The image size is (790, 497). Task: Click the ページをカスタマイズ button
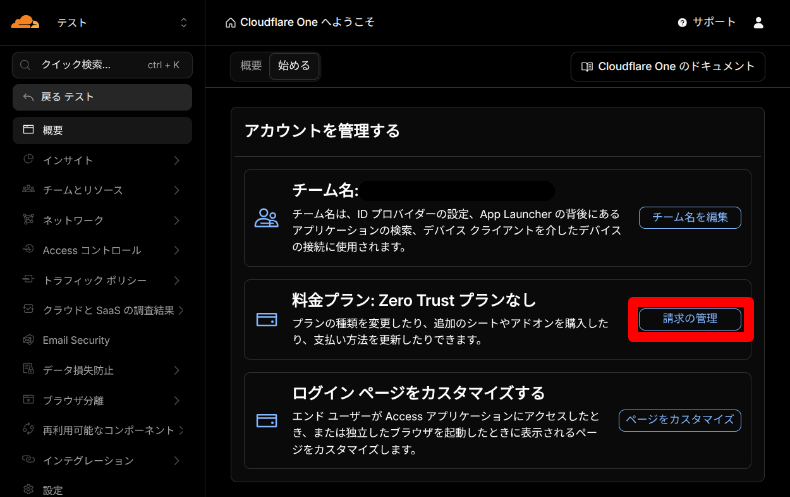coord(680,420)
